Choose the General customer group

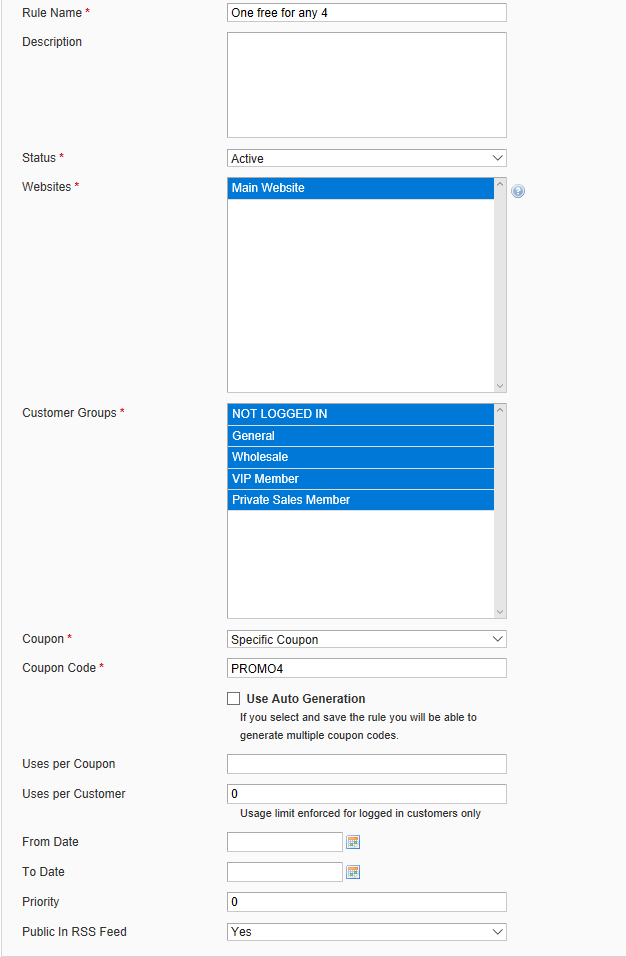pos(360,436)
